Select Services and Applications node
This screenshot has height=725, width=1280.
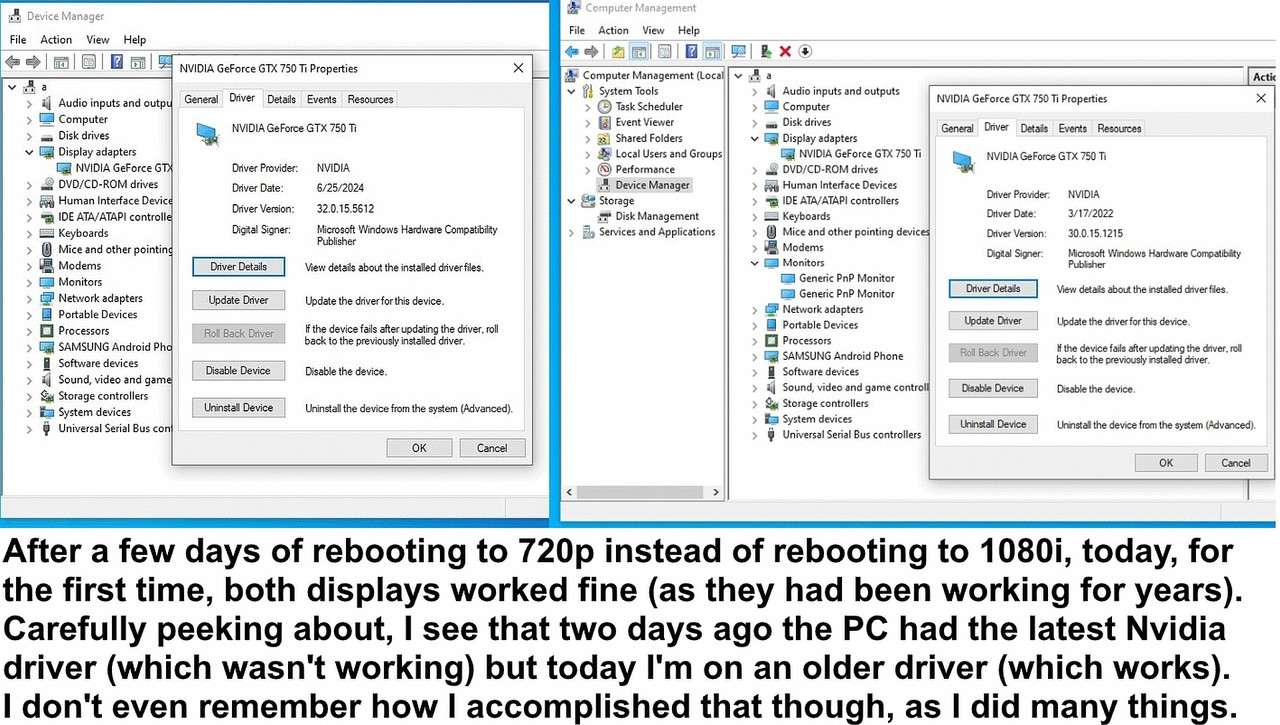click(x=657, y=232)
